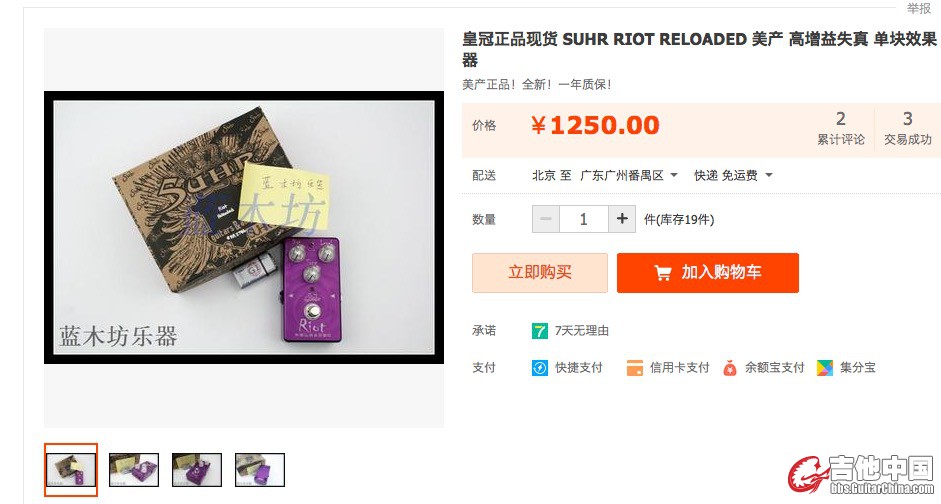The width and height of the screenshot is (941, 504).
Task: Open the 交易成功 transactions count
Action: click(x=907, y=128)
